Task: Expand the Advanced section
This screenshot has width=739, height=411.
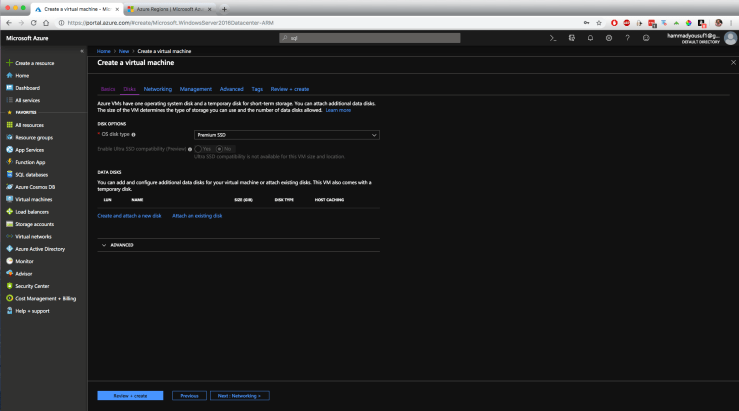Action: [x=118, y=244]
